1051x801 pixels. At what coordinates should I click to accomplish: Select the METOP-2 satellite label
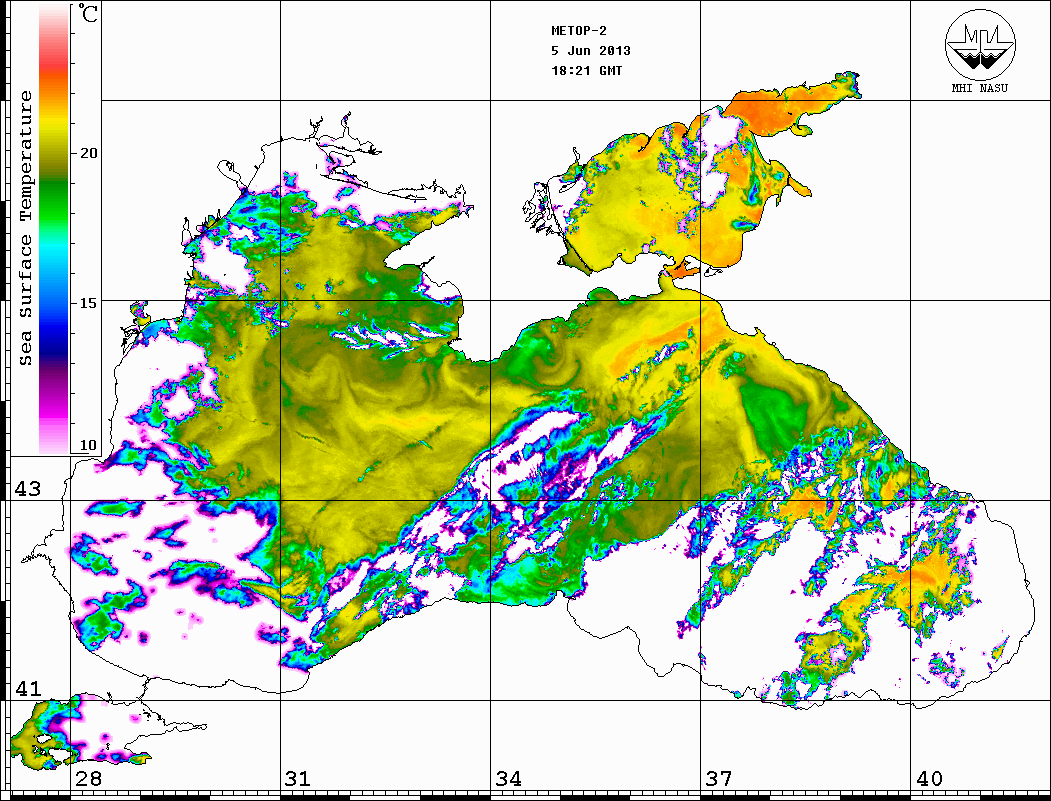tap(578, 31)
